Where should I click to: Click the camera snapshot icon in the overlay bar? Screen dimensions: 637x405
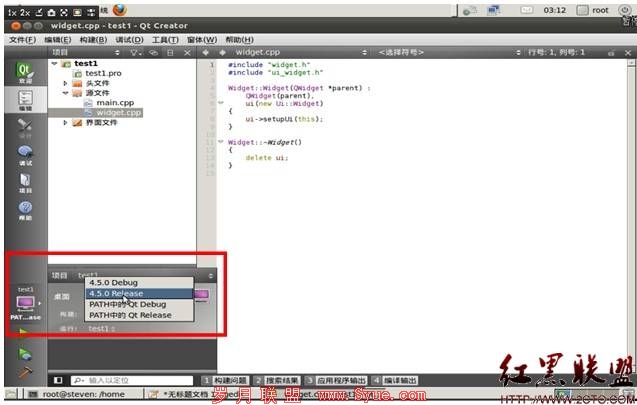52,13
